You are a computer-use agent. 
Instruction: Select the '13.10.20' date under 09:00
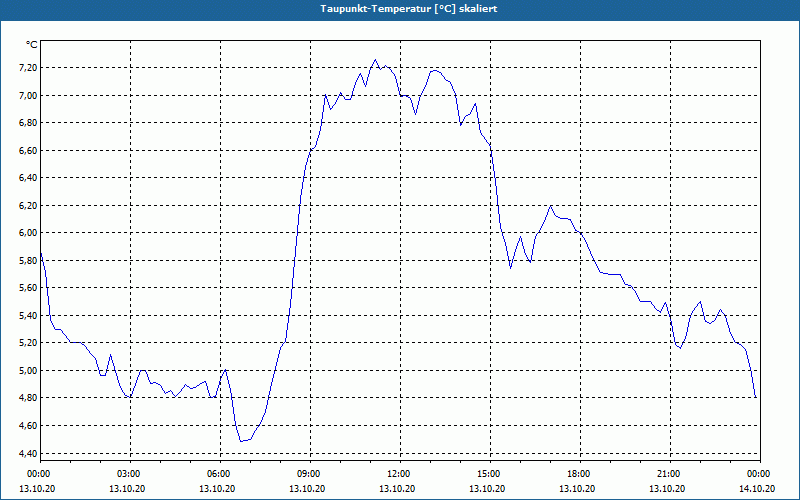(x=307, y=488)
